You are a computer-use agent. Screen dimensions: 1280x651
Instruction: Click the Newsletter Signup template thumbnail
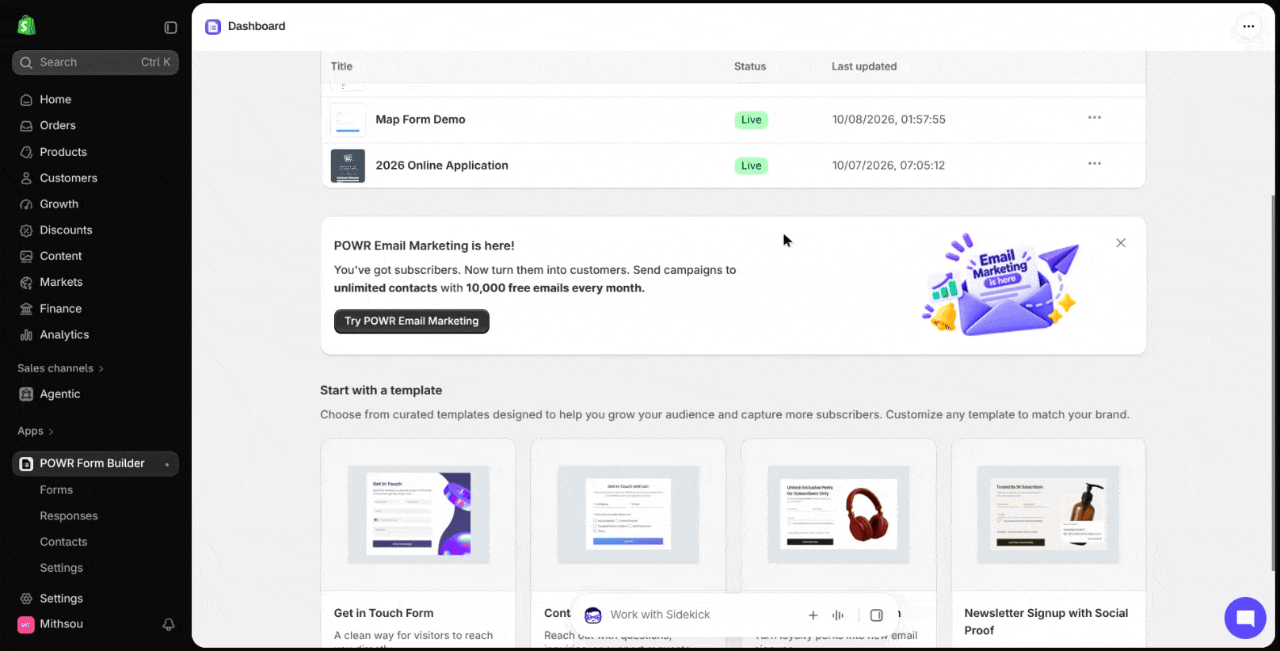[x=1048, y=514]
